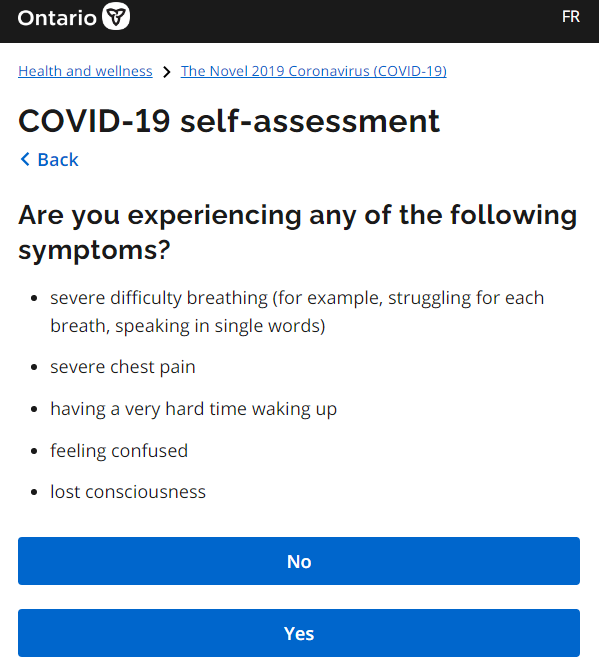Viewport: 599px width, 663px height.
Task: Click the symptoms question heading
Action: point(298,233)
